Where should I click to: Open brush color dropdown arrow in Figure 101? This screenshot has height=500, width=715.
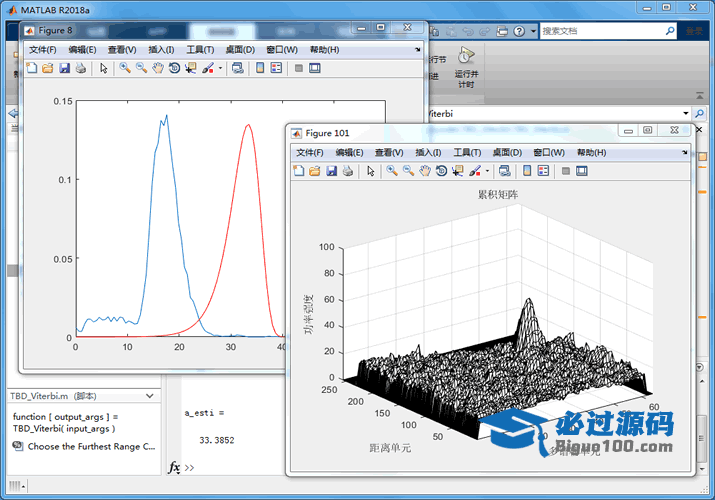coord(487,171)
